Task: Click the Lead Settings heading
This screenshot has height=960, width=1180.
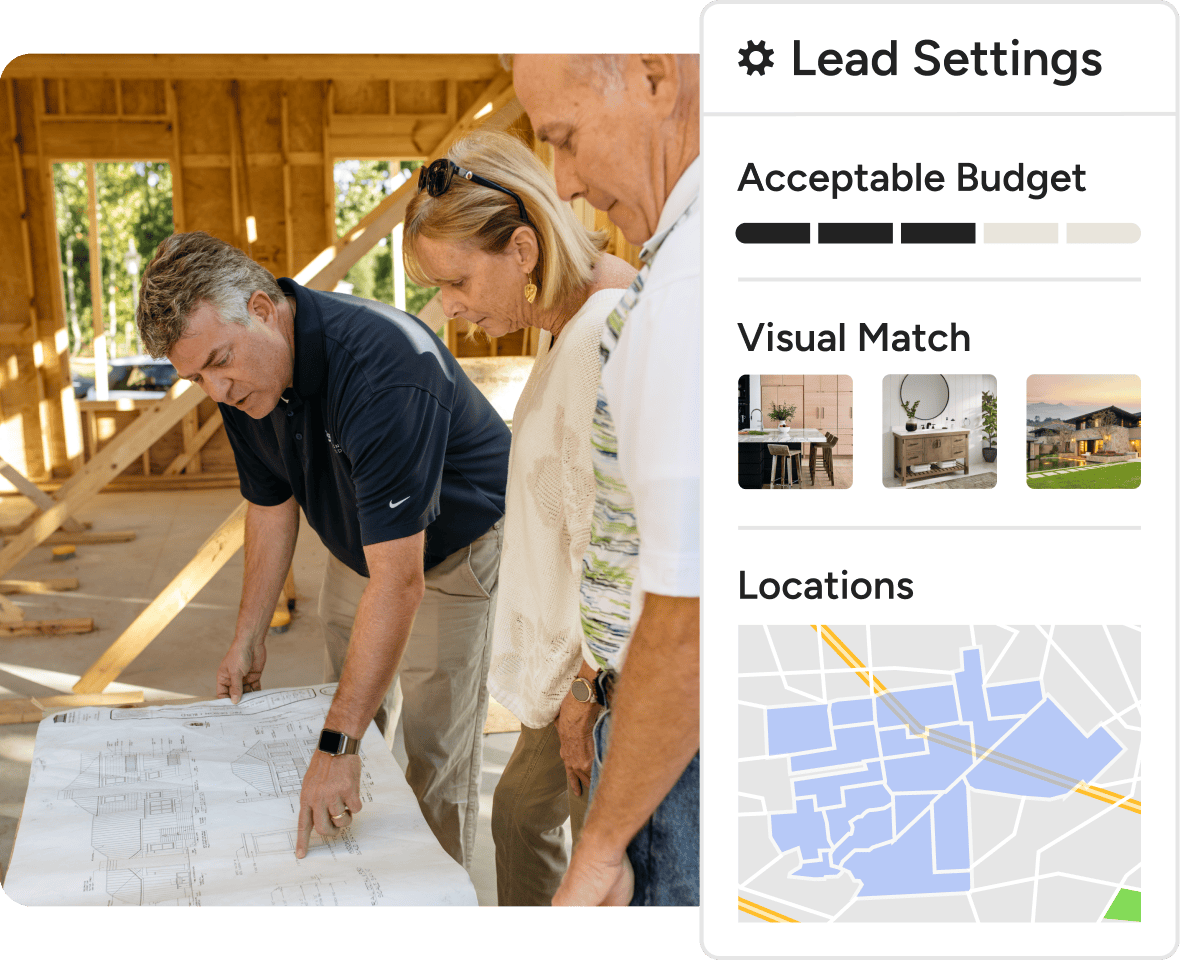Action: click(947, 59)
